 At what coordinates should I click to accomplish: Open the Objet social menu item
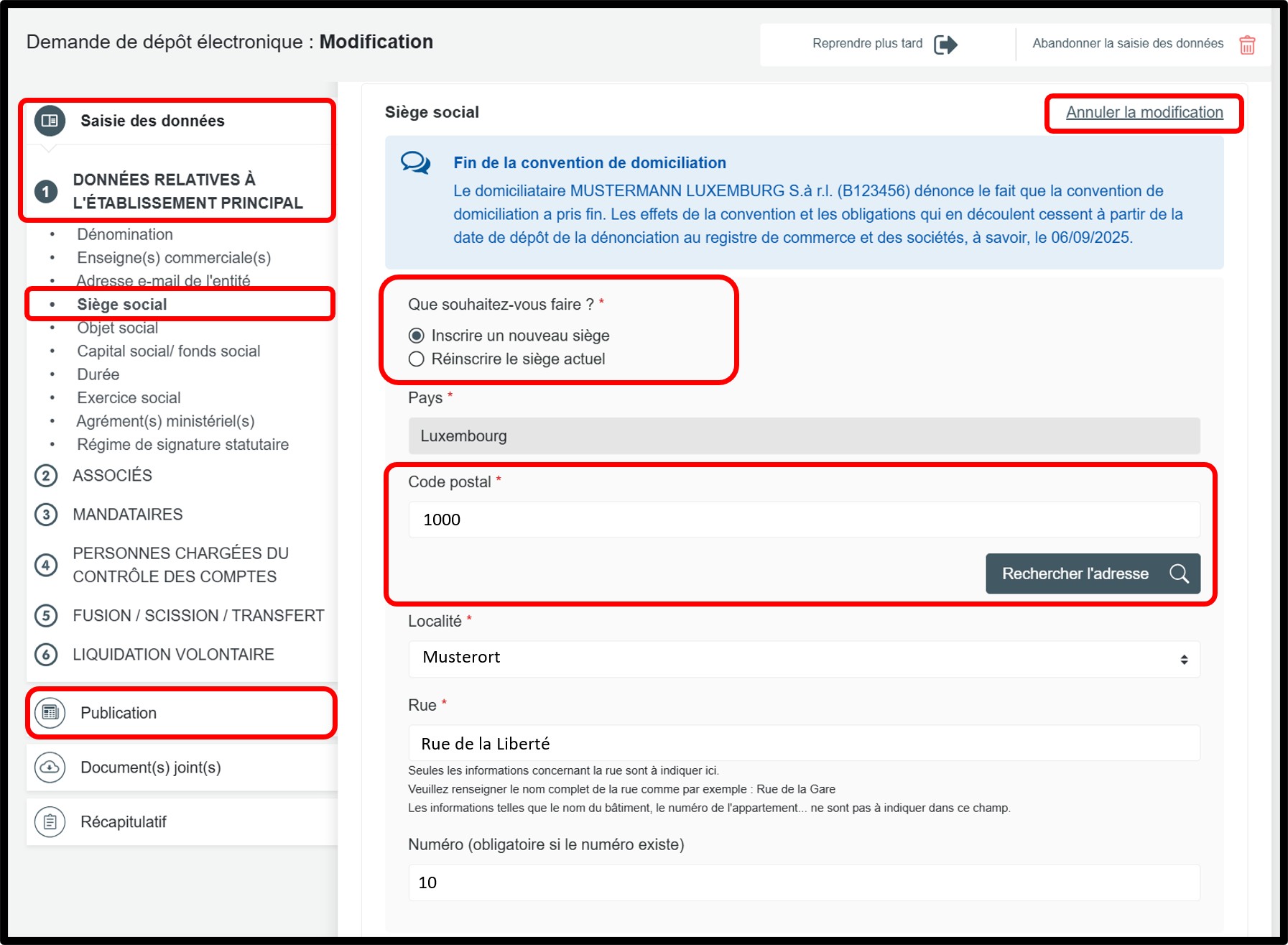click(x=118, y=328)
